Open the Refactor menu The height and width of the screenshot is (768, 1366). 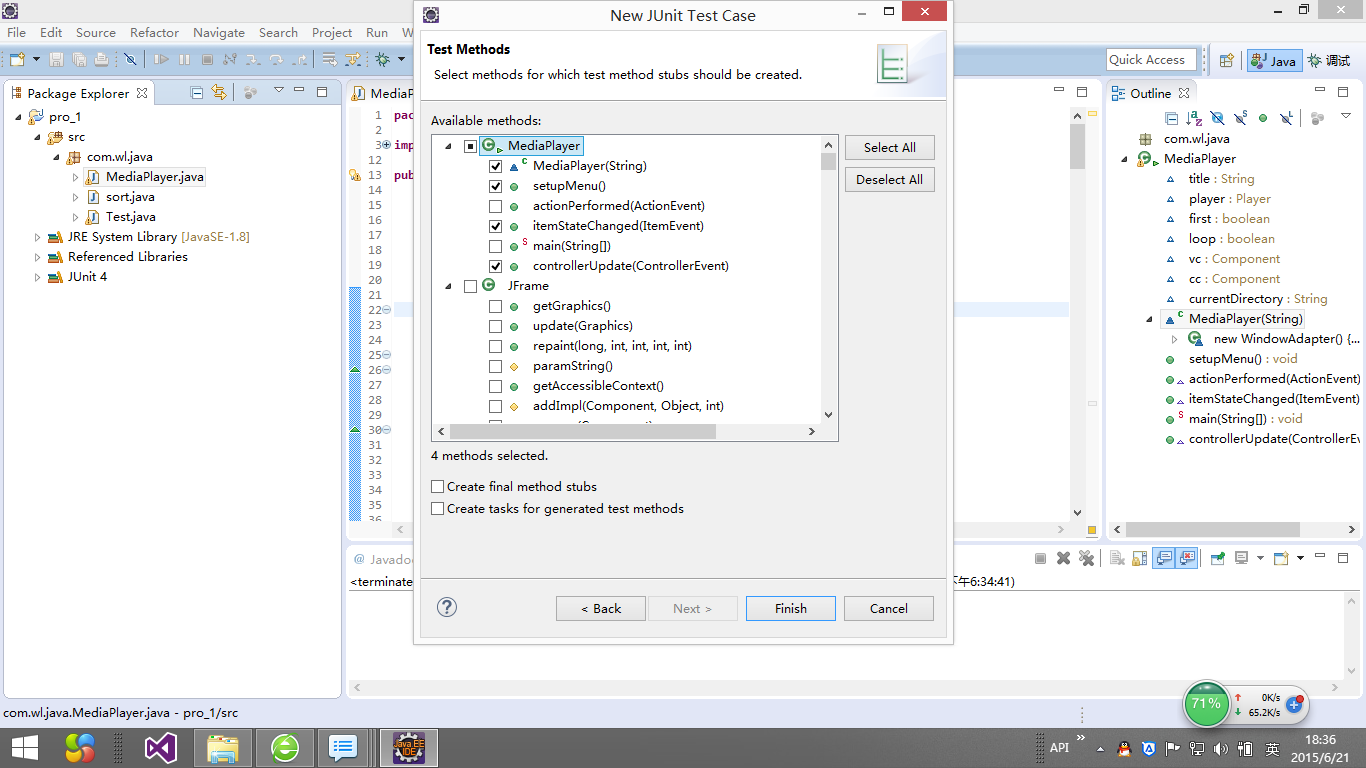click(x=154, y=33)
